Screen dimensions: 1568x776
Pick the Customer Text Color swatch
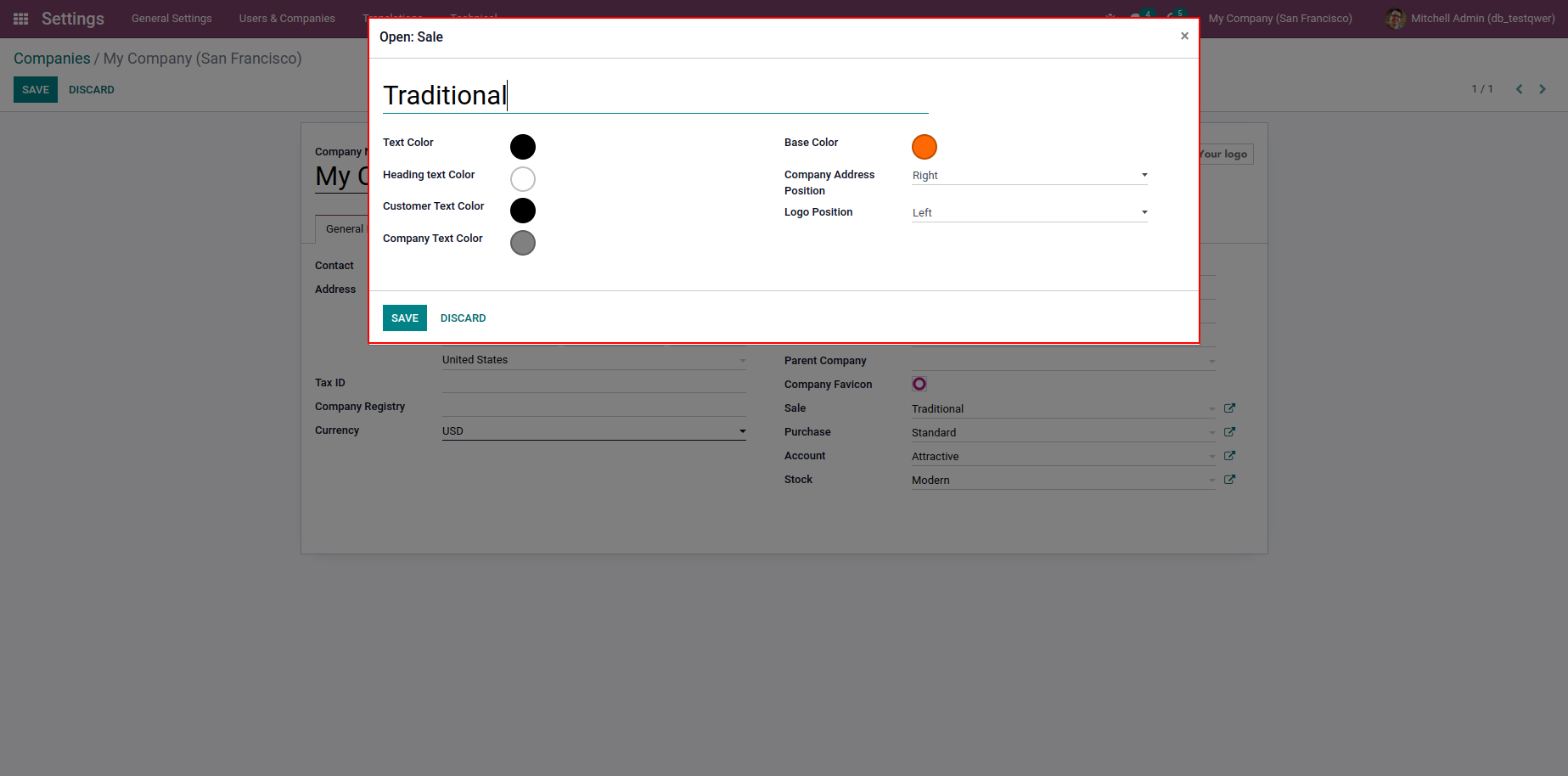coord(523,211)
